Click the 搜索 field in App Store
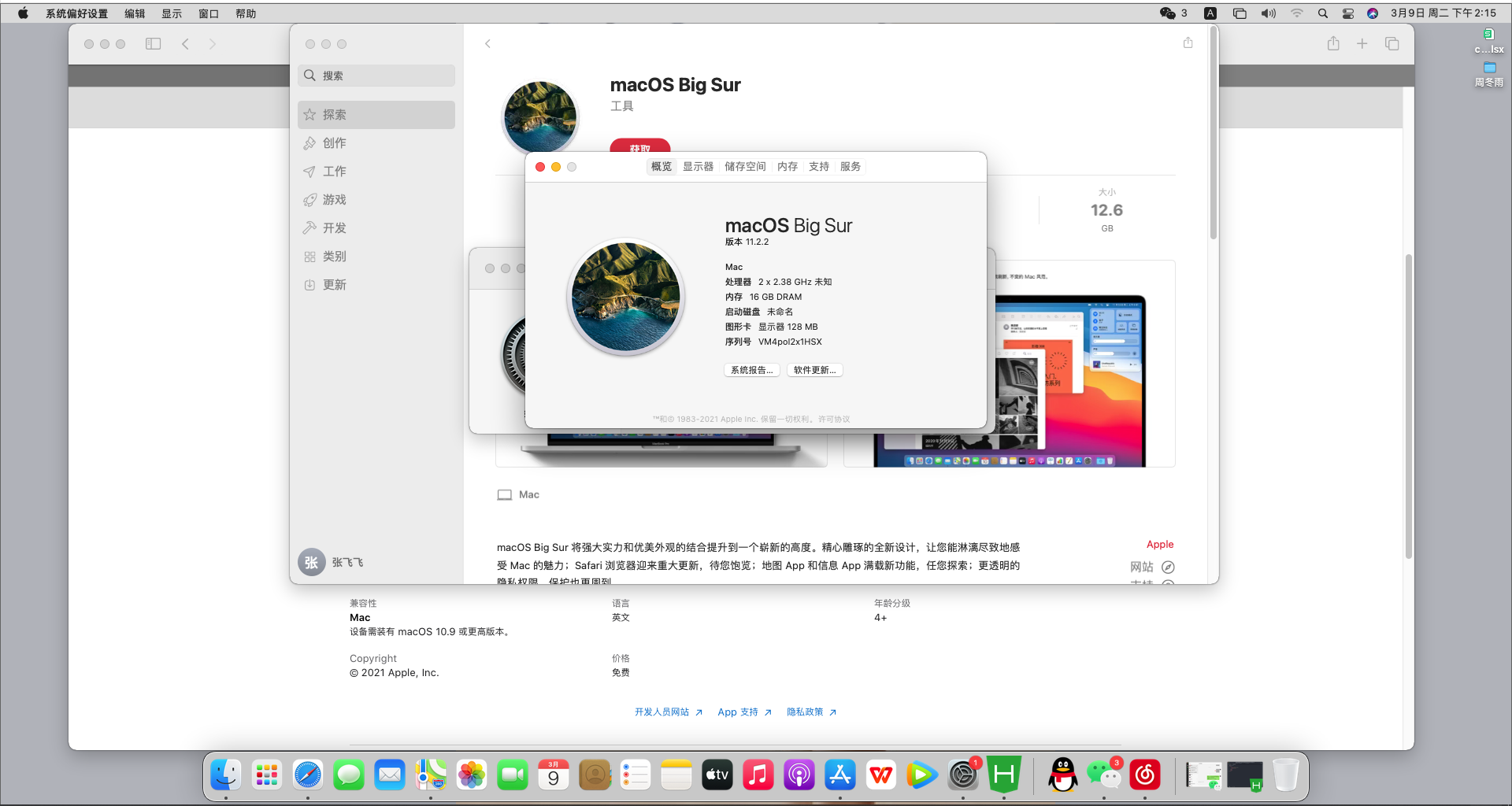 tap(376, 76)
